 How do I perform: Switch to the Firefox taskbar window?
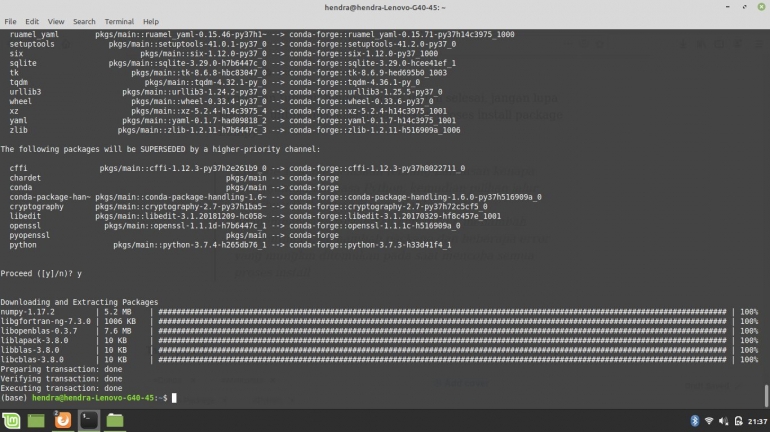(62, 420)
